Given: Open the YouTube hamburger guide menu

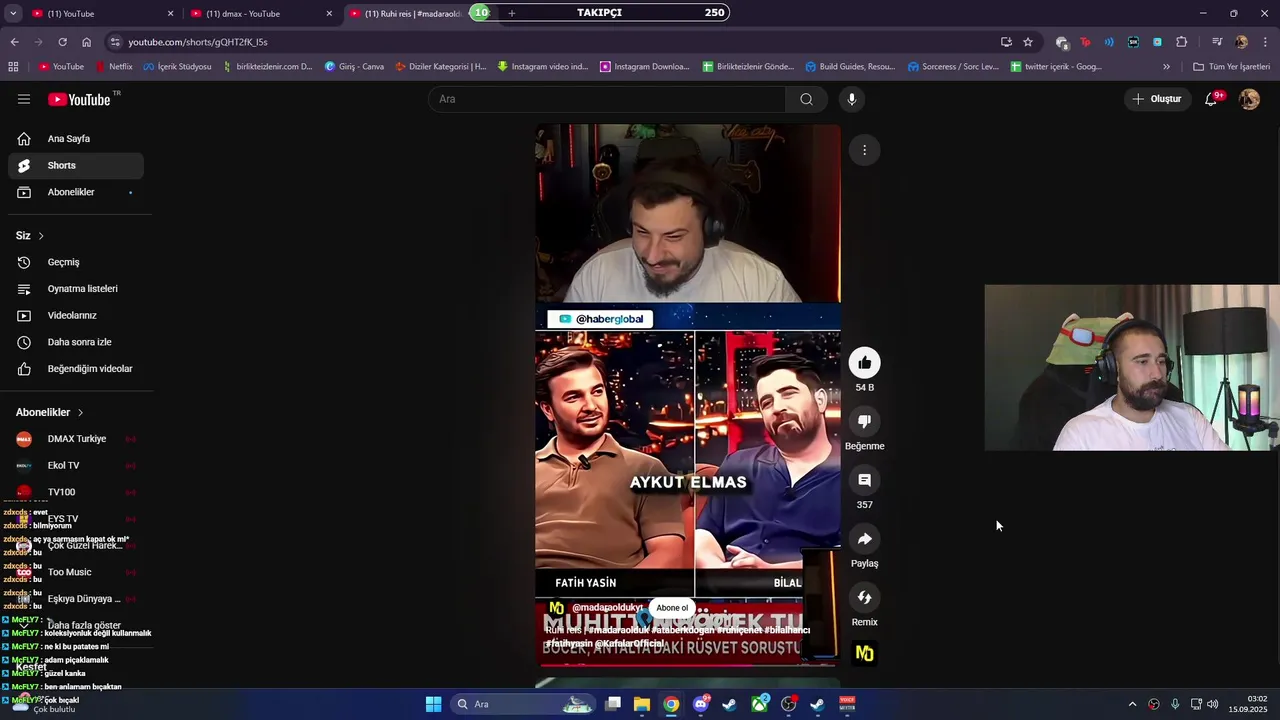Looking at the screenshot, I should (x=24, y=99).
